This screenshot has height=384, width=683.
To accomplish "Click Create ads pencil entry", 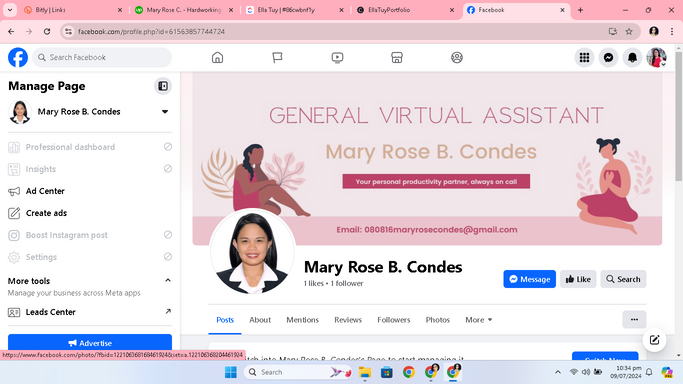I will coord(90,213).
